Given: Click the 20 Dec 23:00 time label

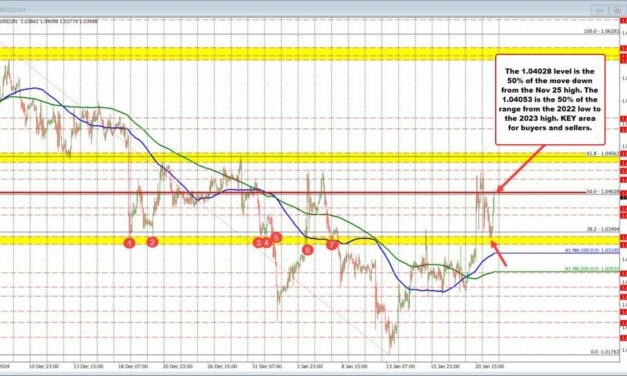Looking at the screenshot, I should pyautogui.click(x=178, y=366).
